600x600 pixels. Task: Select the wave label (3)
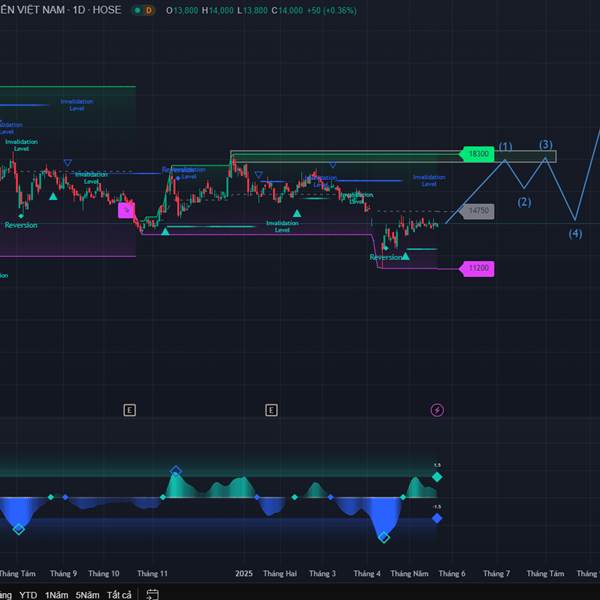coord(546,145)
